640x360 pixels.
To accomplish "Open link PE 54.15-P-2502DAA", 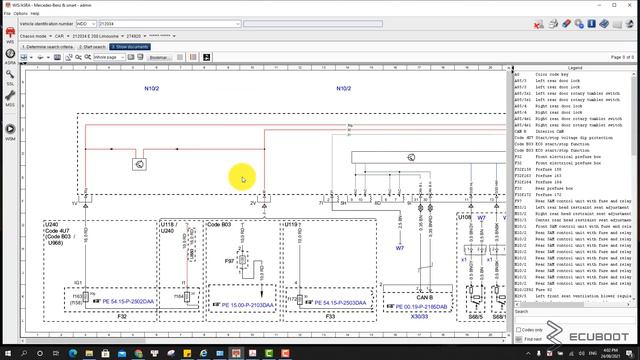I will click(x=128, y=302).
